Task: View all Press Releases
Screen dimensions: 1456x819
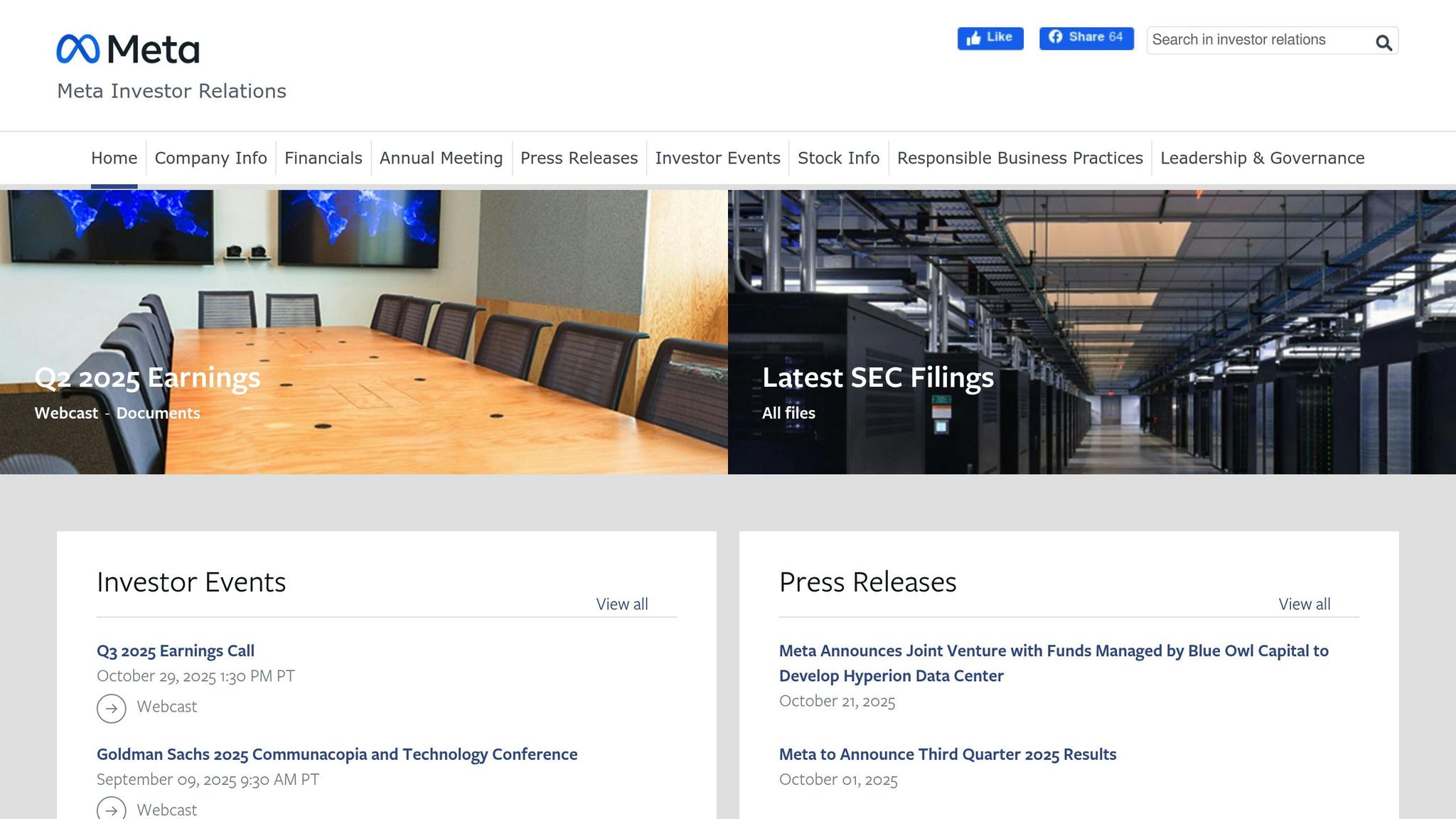Action: click(x=1304, y=604)
